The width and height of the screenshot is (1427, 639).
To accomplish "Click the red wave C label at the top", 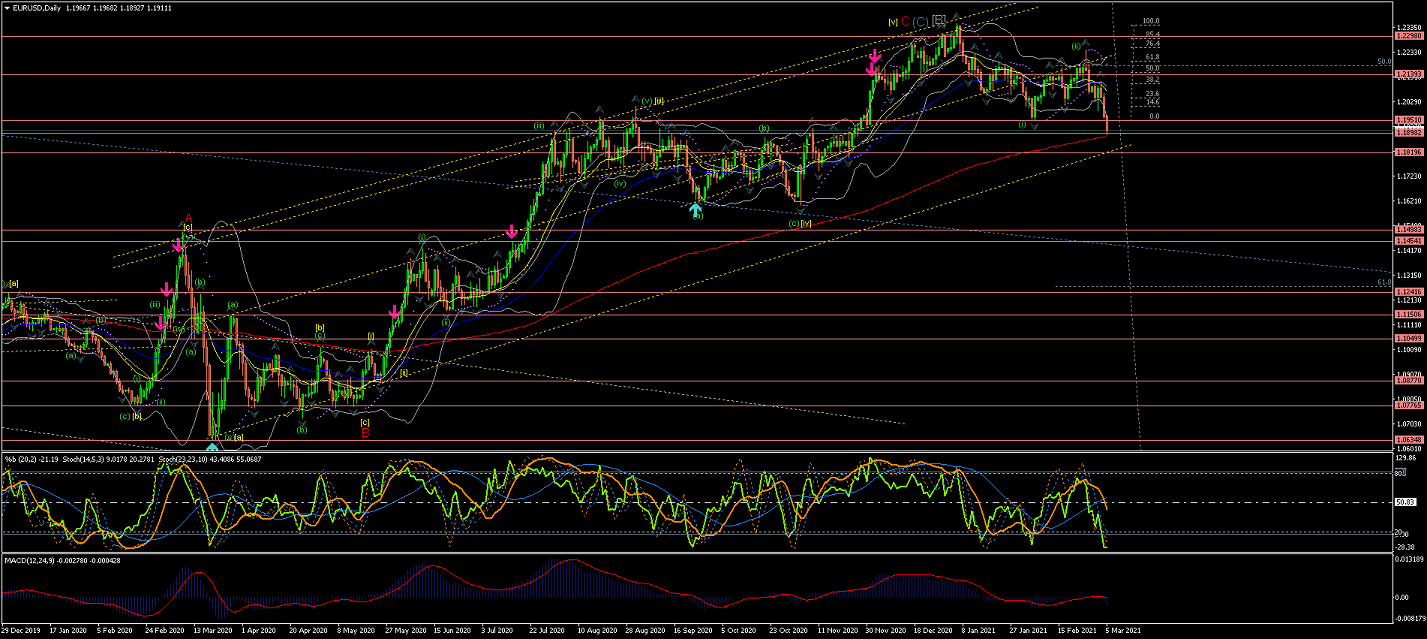I will 905,21.
